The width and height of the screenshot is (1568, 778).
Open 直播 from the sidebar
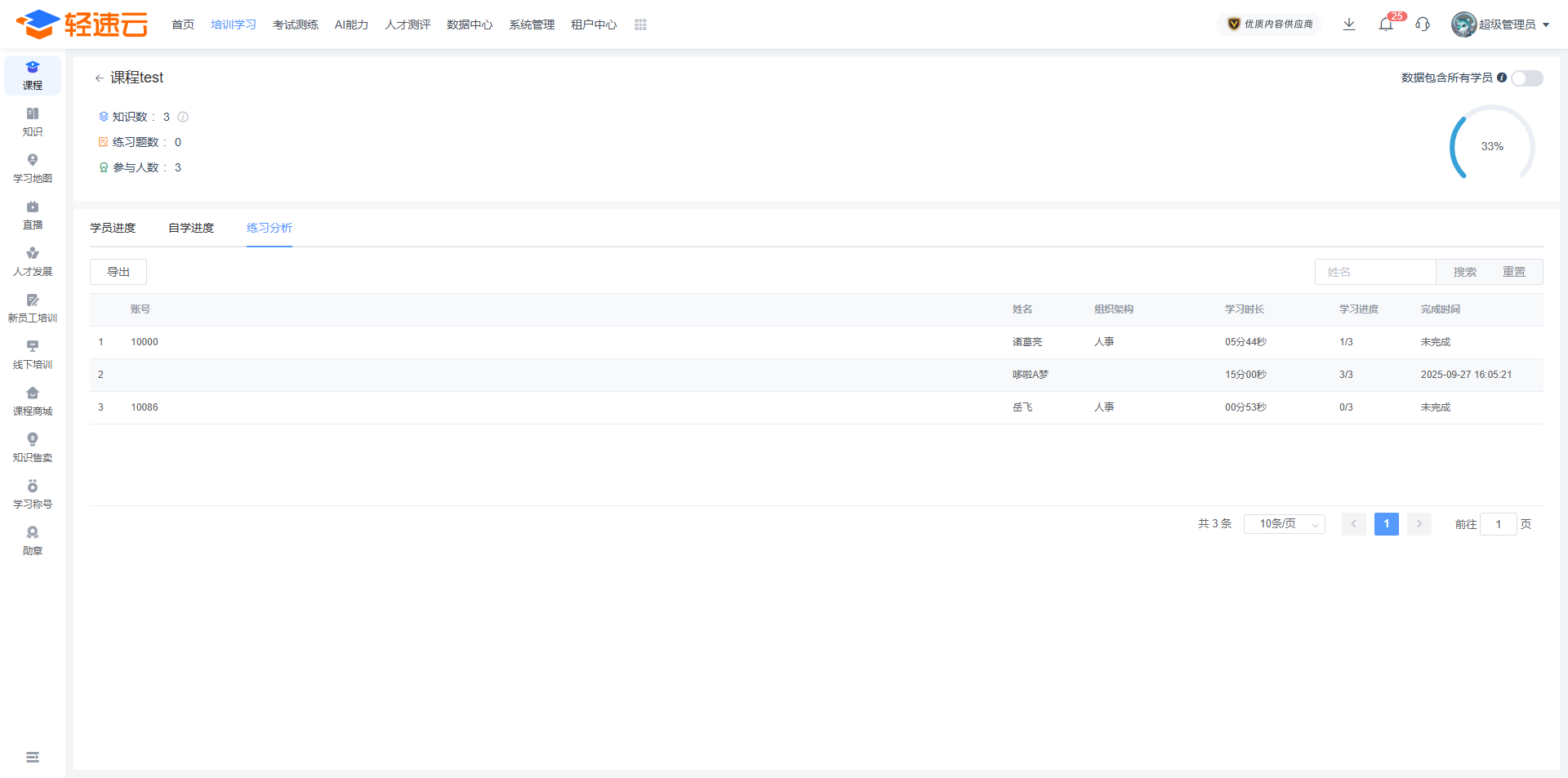[33, 215]
